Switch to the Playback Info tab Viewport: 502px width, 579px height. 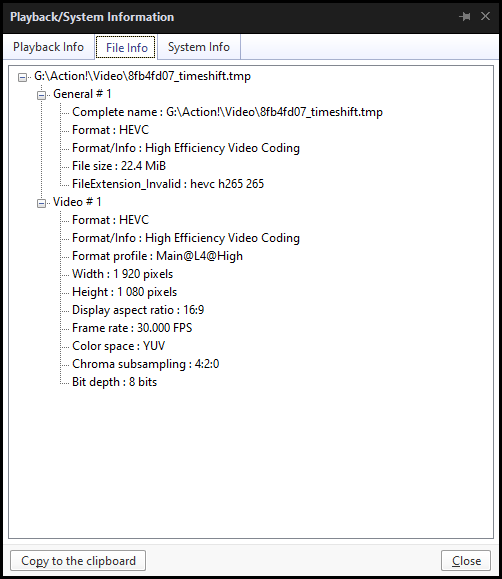point(48,47)
